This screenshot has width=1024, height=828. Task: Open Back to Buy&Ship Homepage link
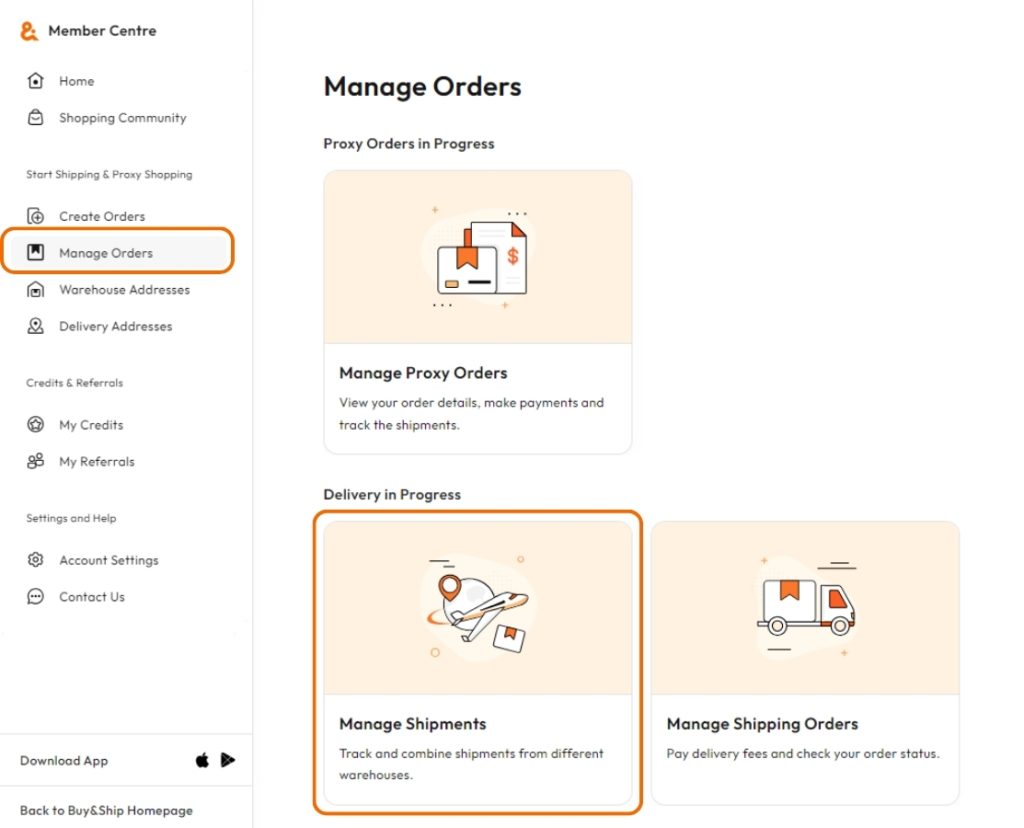[x=106, y=811]
